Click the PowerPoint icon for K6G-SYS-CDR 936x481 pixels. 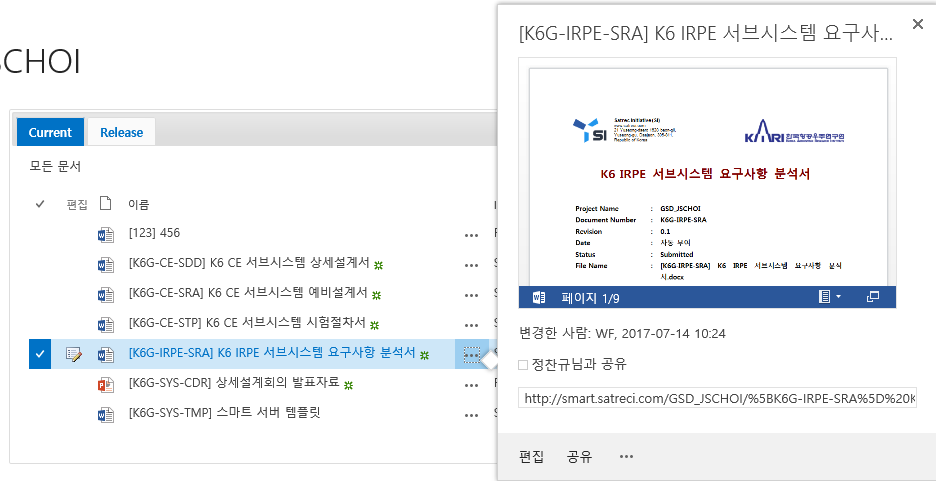point(105,383)
